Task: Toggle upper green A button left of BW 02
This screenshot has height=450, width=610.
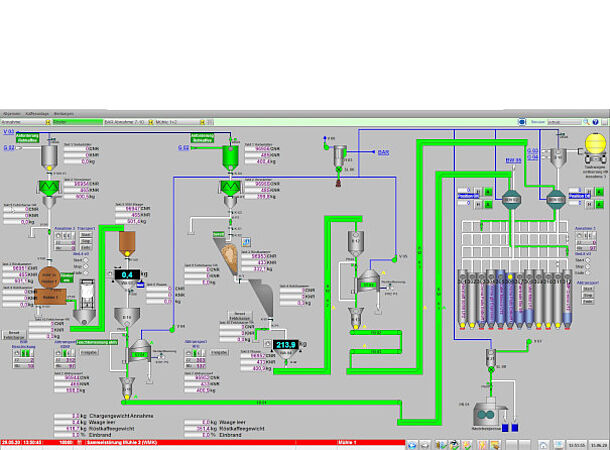Action: [x=489, y=191]
